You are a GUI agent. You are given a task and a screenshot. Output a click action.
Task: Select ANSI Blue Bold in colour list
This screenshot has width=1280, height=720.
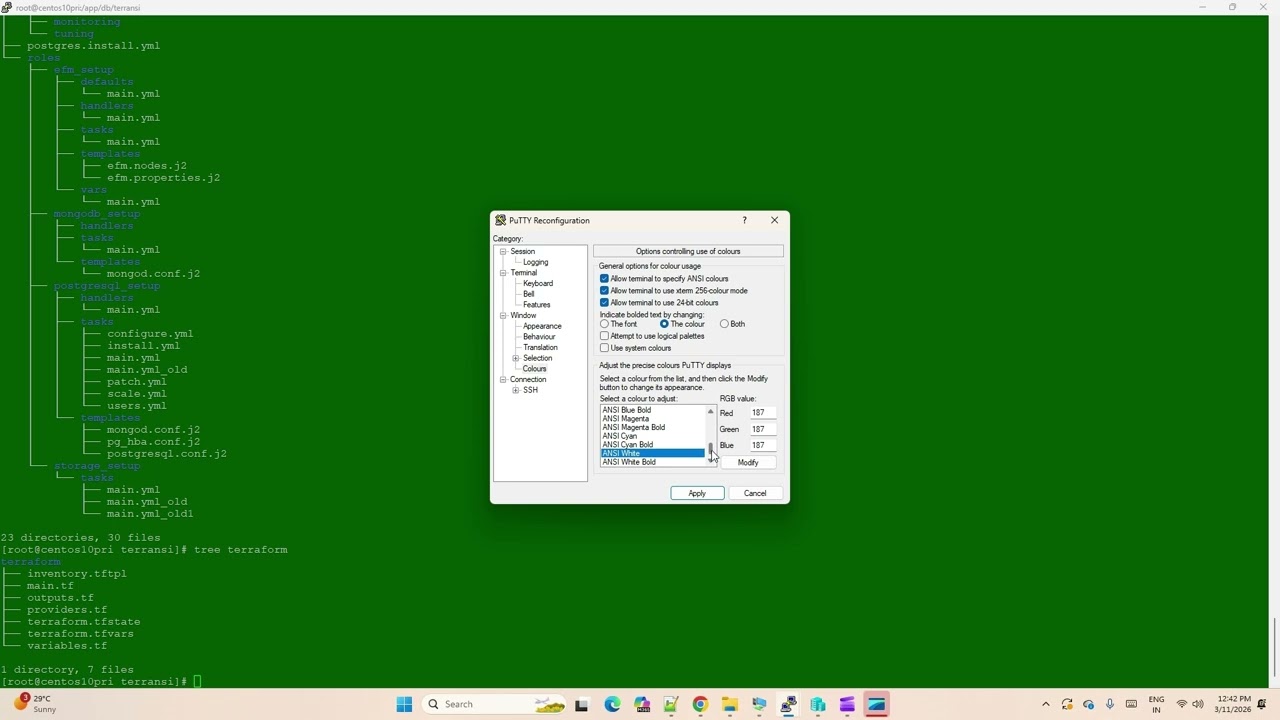click(652, 410)
